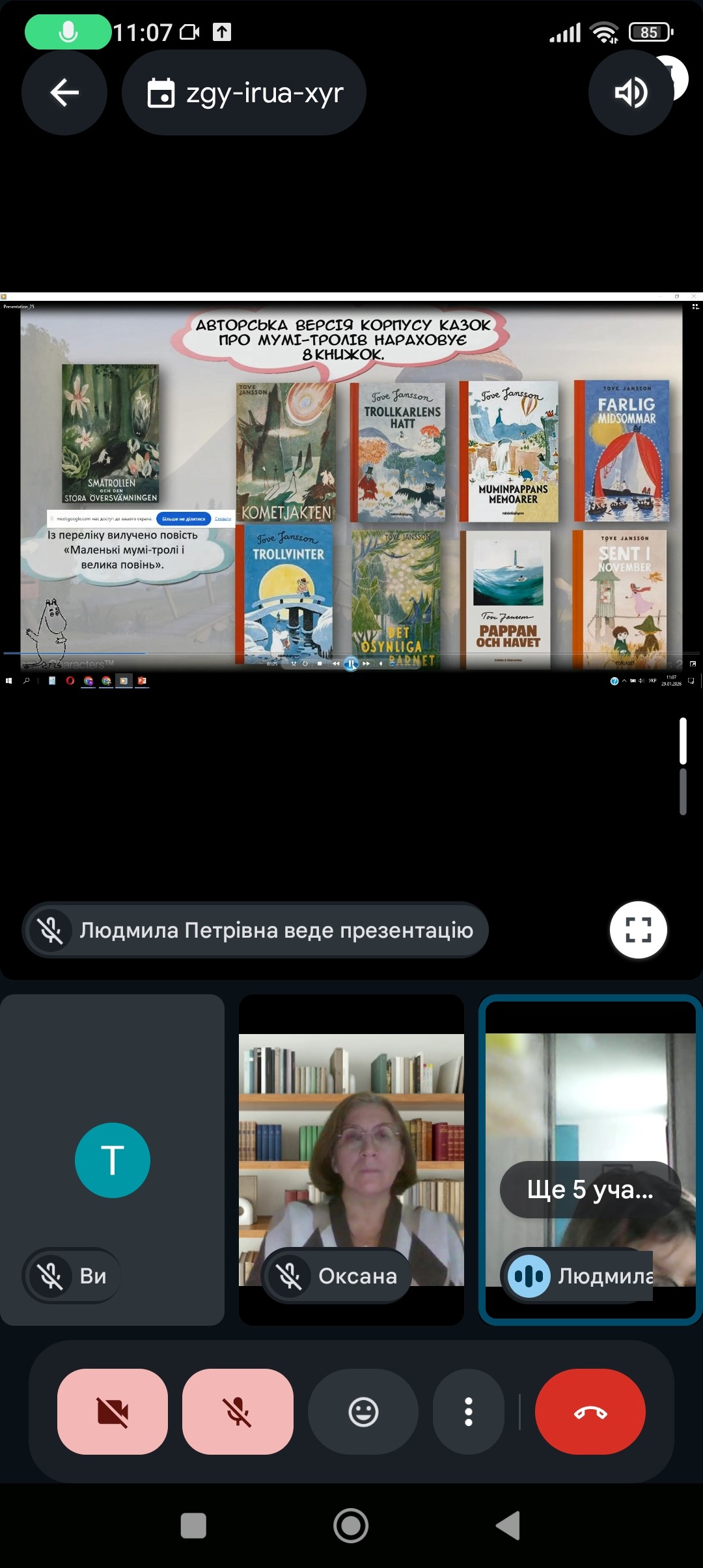
Task: Hang up the call
Action: [590, 1411]
